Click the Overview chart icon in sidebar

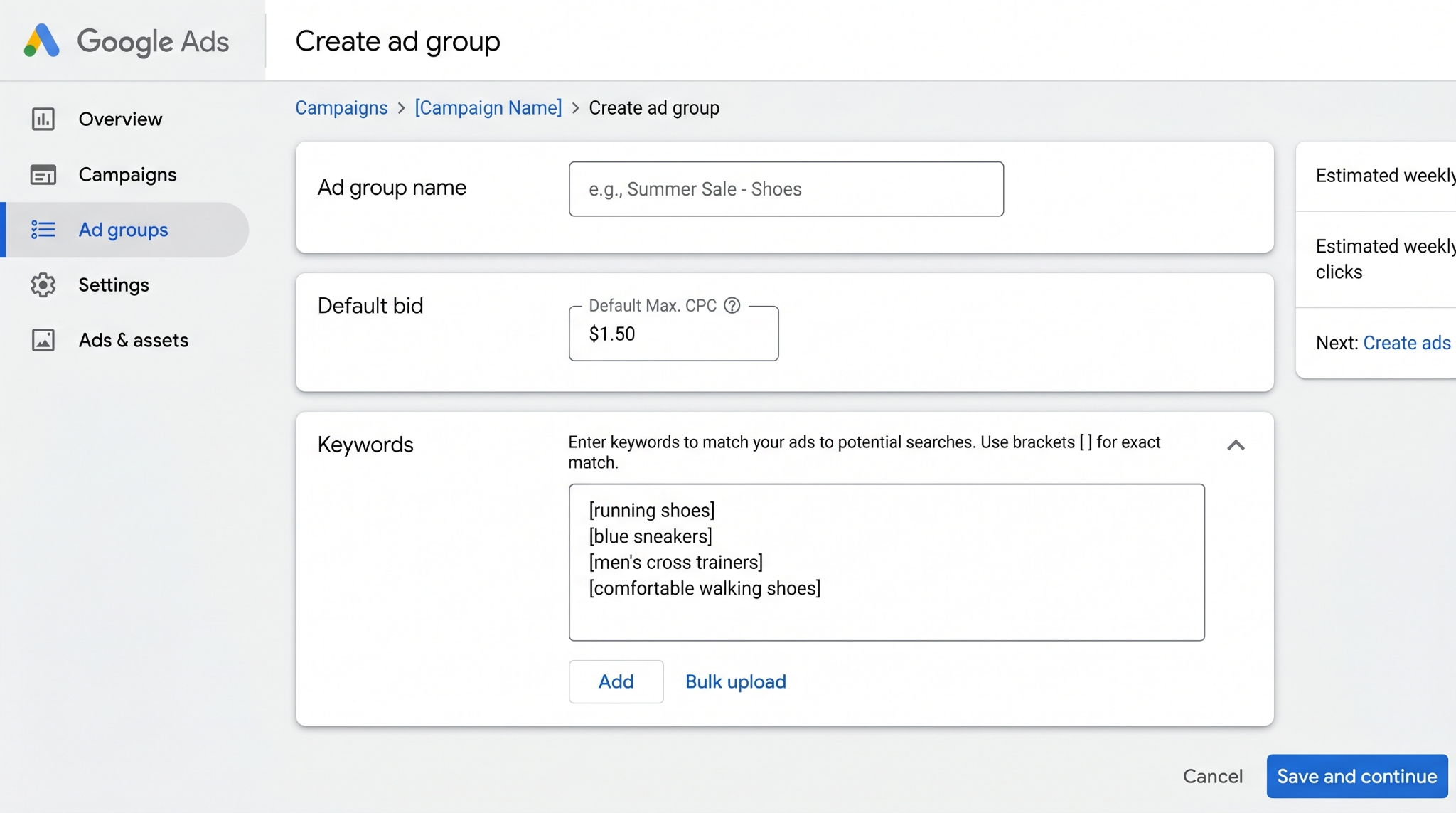click(43, 119)
